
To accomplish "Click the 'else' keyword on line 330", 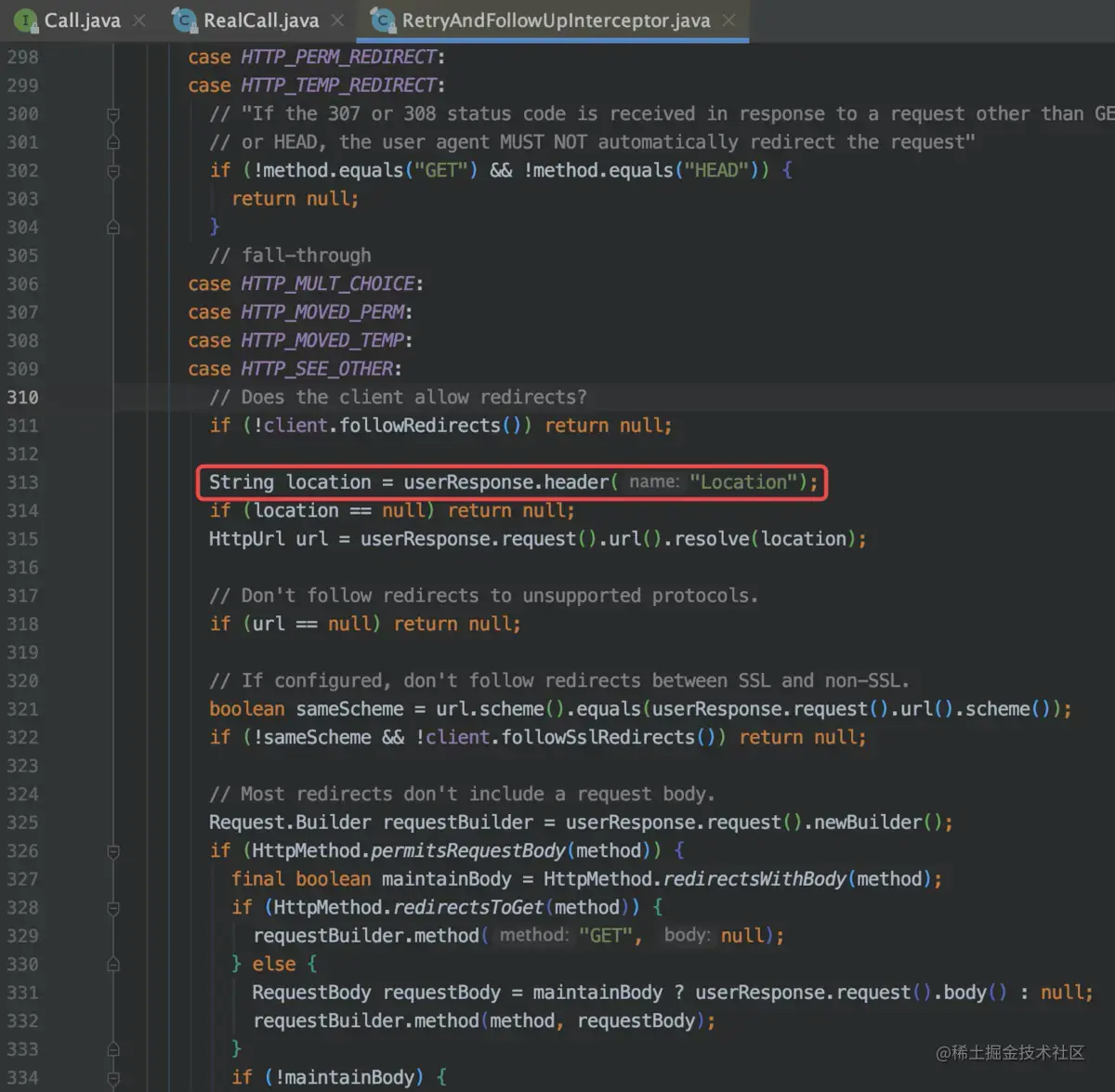I will tap(273, 965).
